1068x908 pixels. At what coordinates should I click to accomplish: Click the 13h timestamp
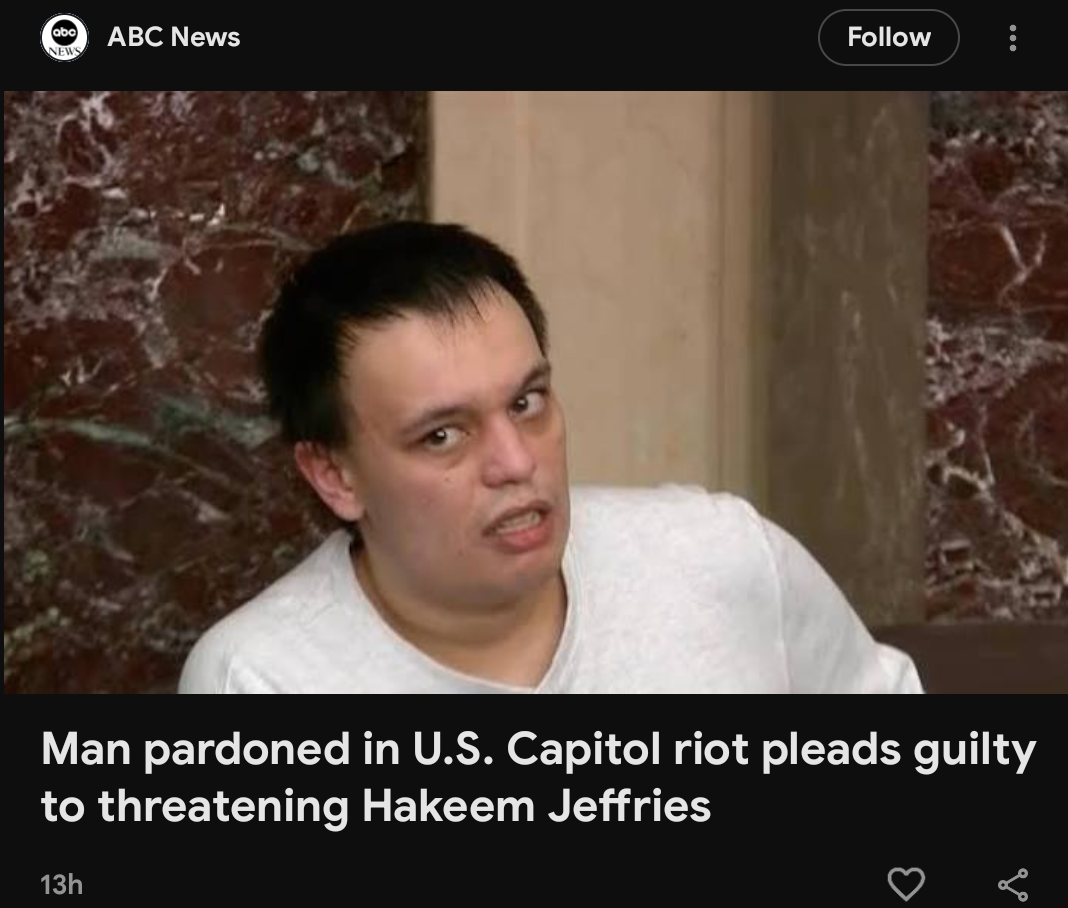pos(61,885)
